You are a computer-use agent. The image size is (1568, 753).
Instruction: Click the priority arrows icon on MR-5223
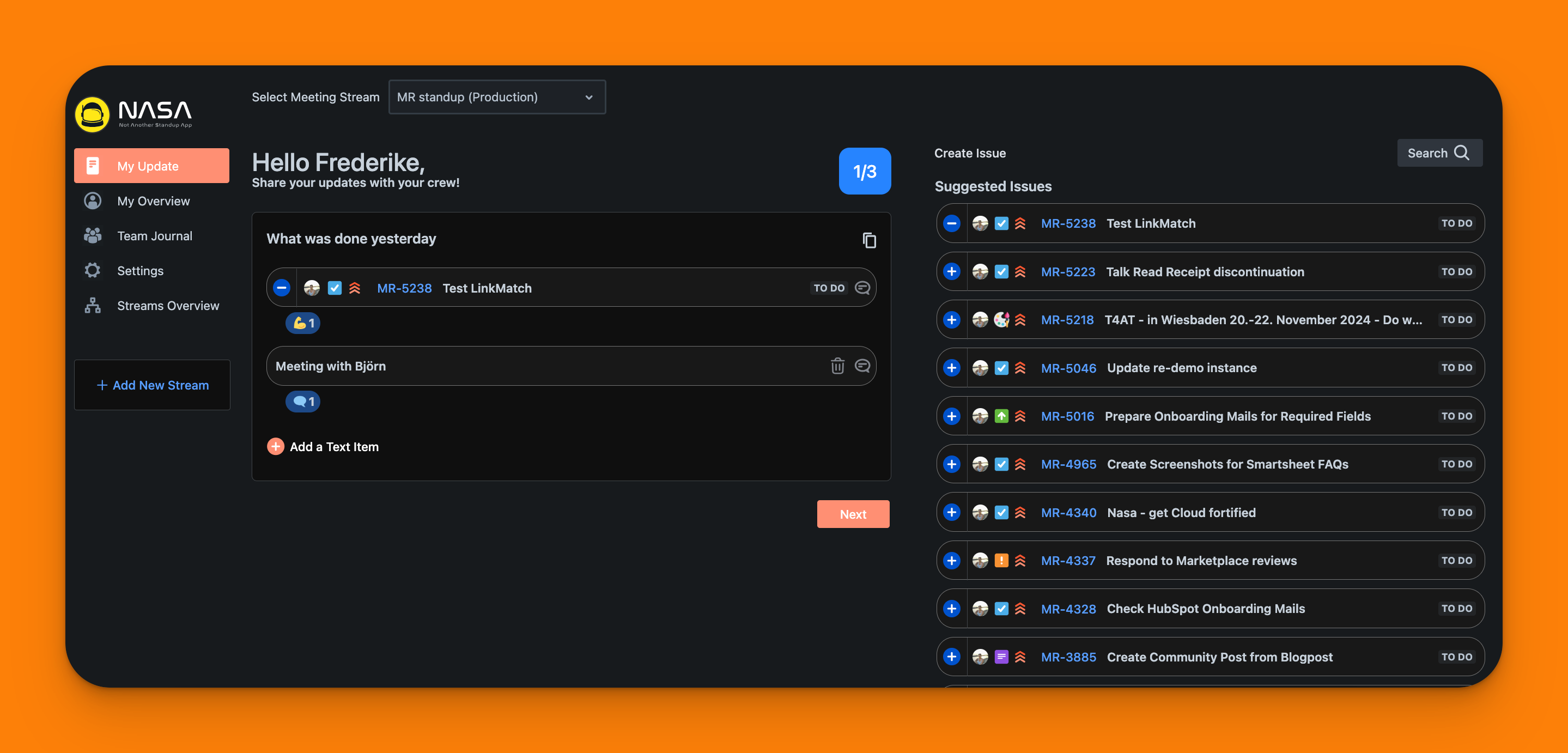[1020, 271]
